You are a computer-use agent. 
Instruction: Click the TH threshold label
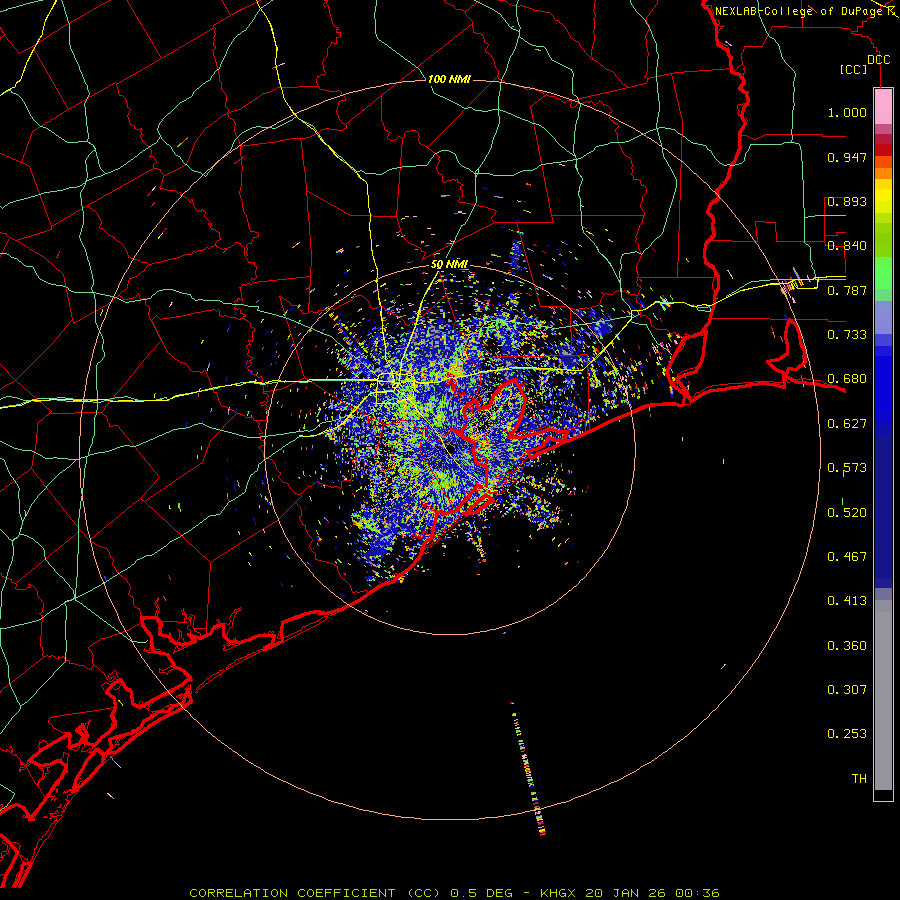859,779
